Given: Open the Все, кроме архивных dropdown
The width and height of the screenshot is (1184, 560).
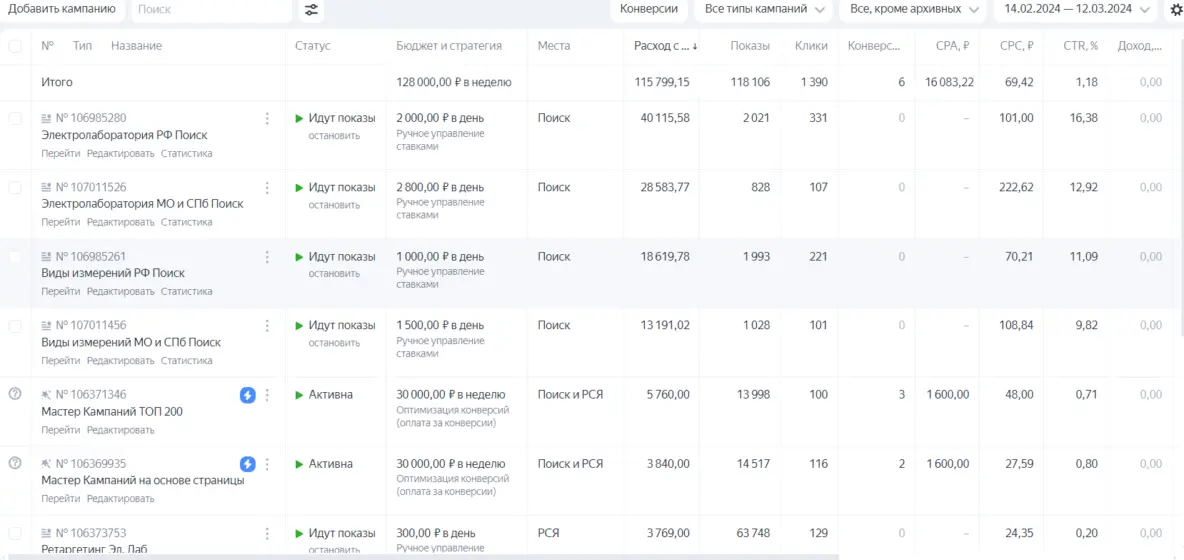Looking at the screenshot, I should [x=914, y=10].
